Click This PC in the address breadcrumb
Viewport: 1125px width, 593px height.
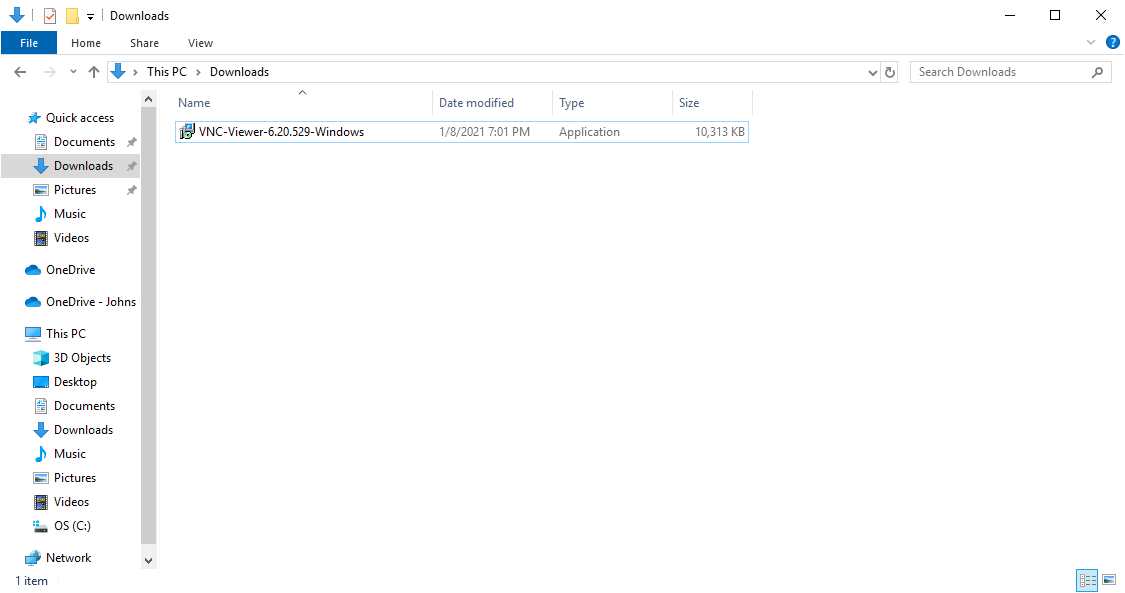[166, 72]
